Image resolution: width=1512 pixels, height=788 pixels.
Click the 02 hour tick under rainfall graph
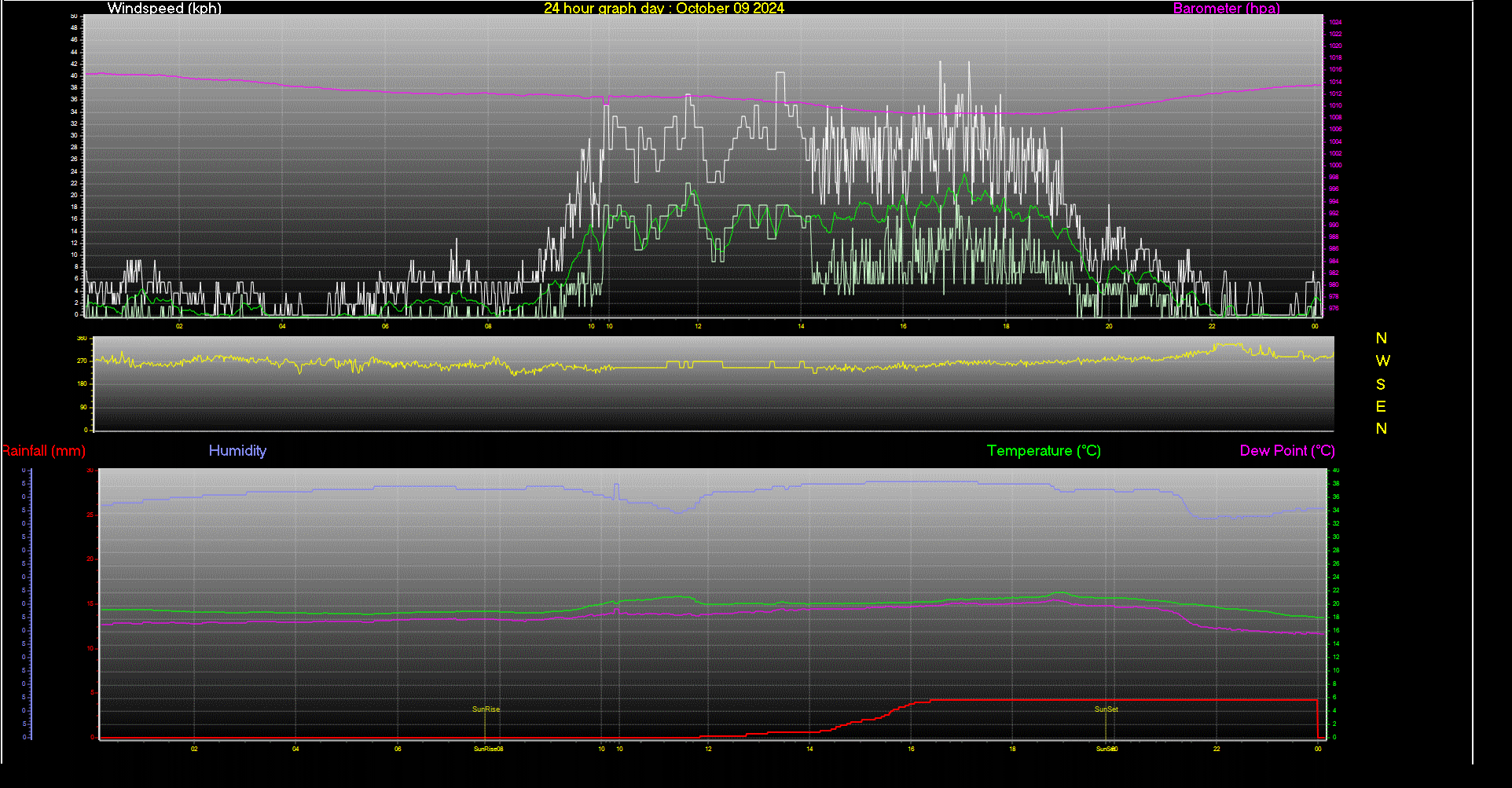click(194, 749)
